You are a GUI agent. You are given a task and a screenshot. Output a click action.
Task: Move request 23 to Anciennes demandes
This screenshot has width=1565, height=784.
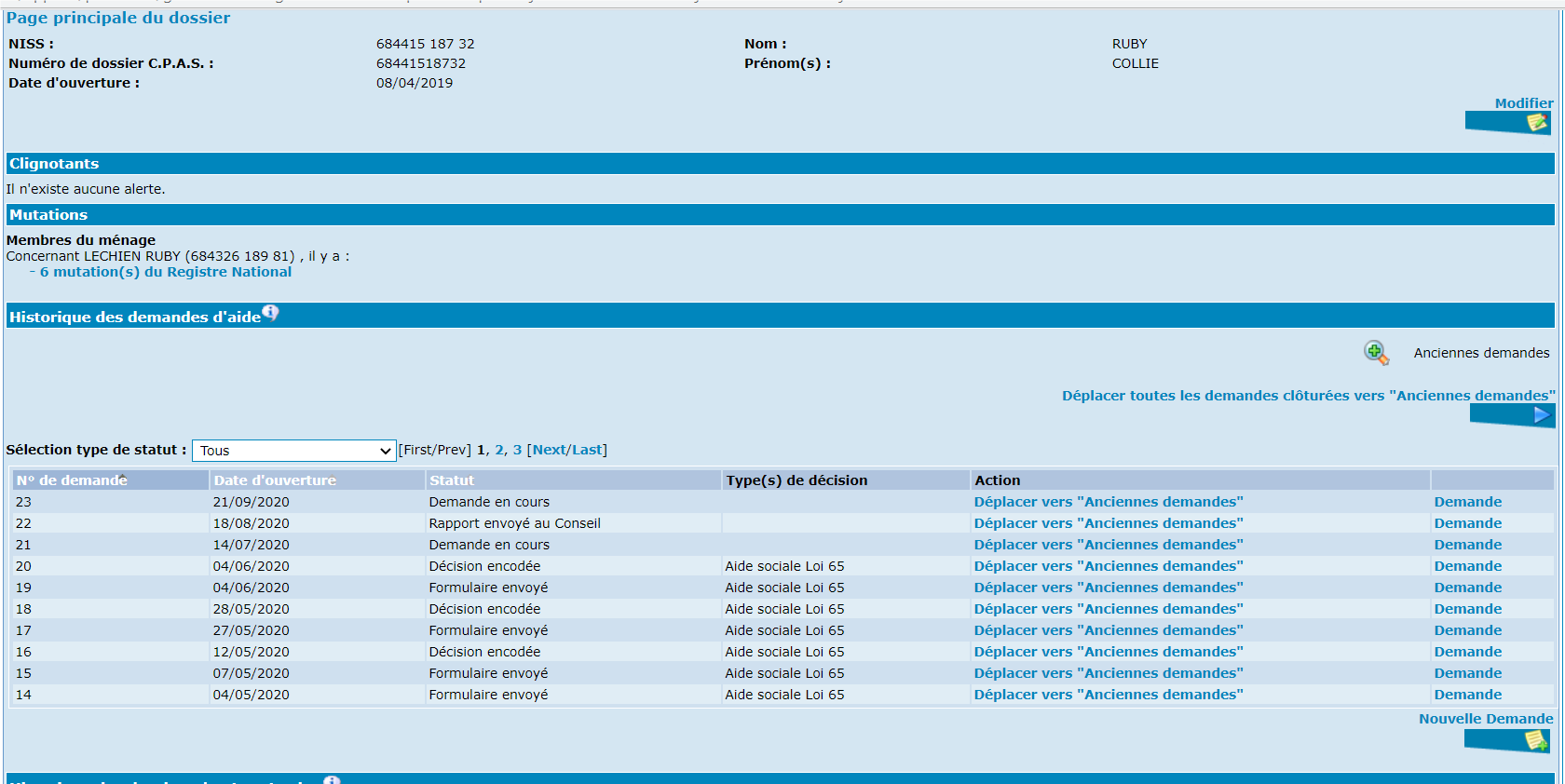click(1109, 502)
